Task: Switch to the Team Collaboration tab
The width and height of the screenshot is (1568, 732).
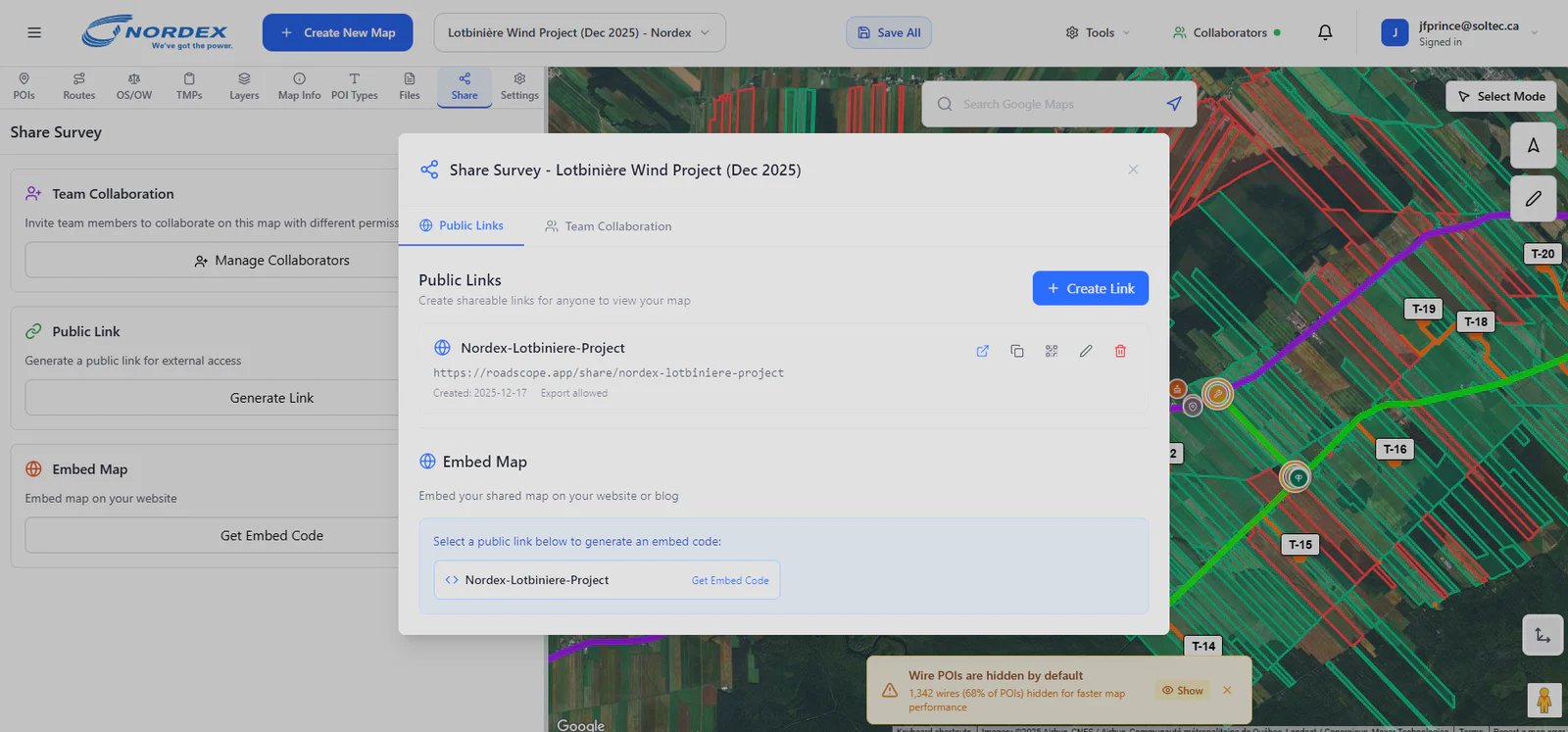Action: click(609, 226)
